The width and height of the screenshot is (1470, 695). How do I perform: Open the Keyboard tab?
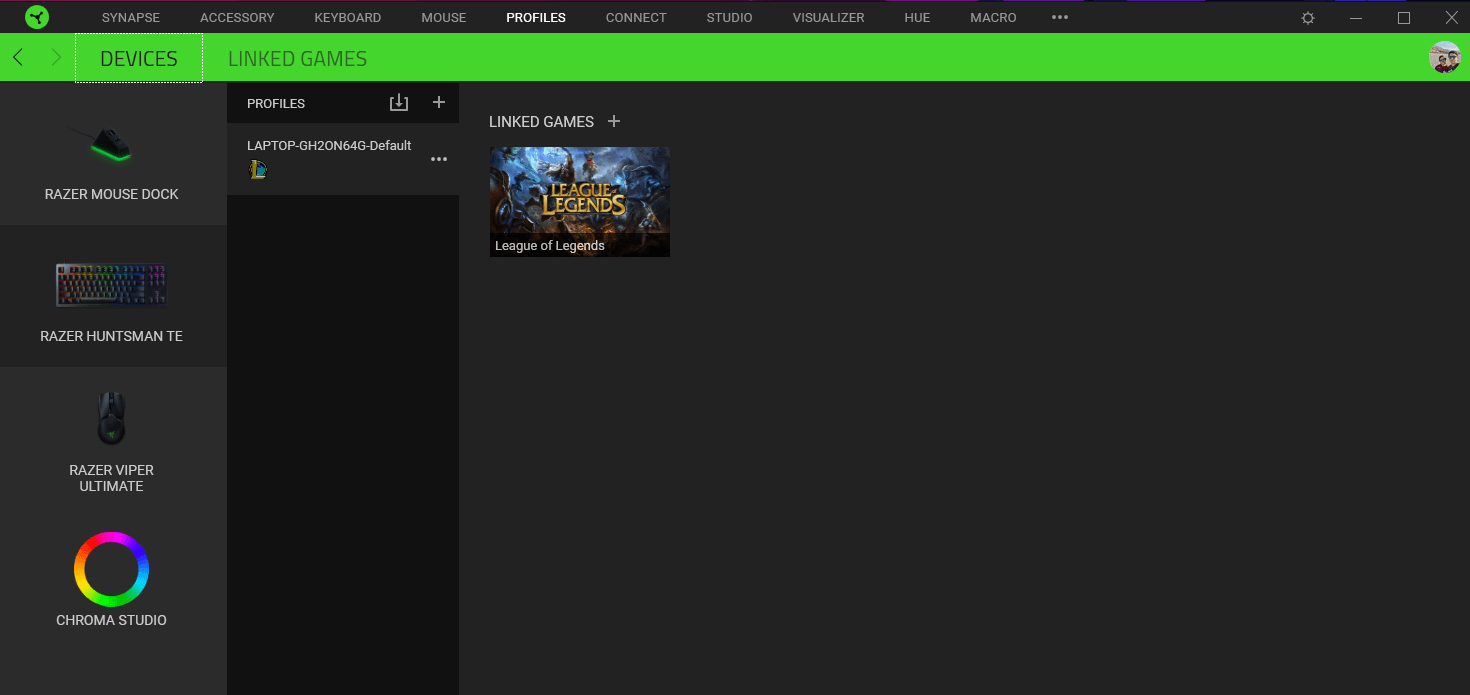347,18
